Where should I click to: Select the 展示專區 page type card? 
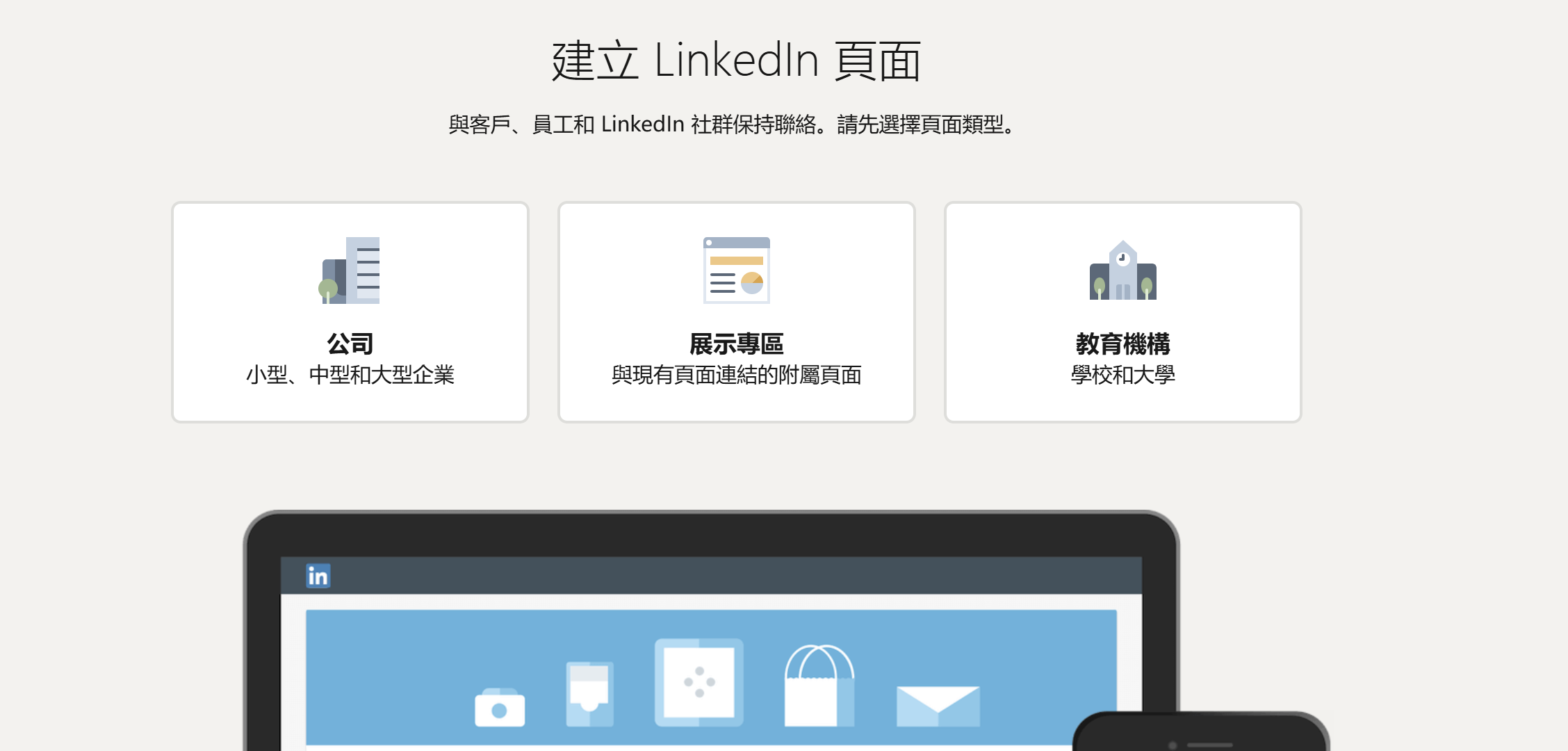[736, 312]
